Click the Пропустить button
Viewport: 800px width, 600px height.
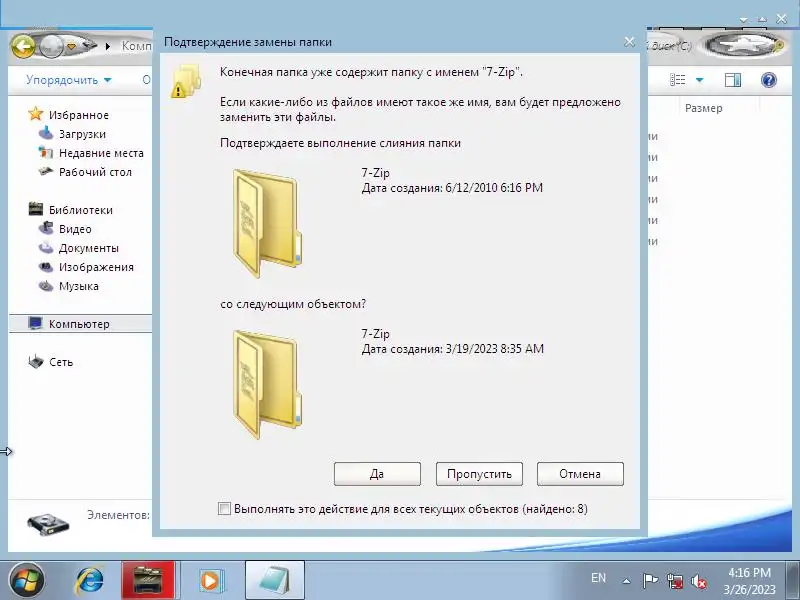[x=479, y=474]
